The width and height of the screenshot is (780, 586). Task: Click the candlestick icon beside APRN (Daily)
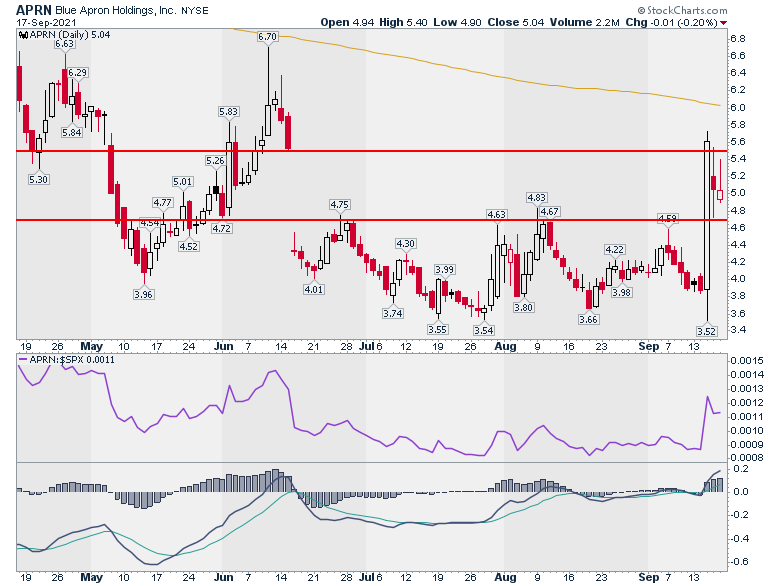23,35
